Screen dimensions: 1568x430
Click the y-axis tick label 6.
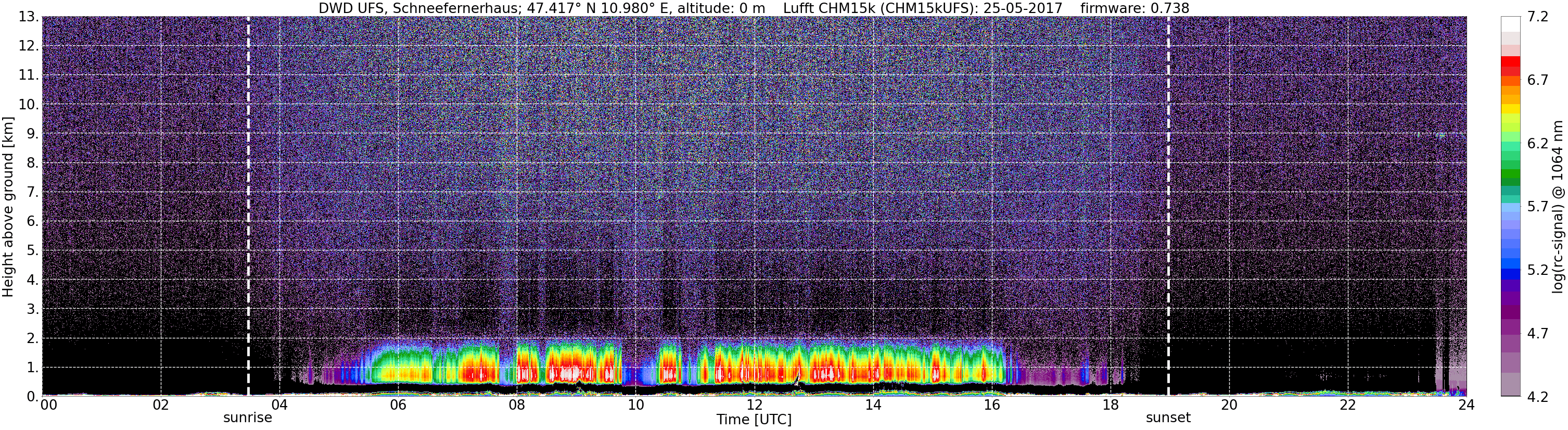33,222
